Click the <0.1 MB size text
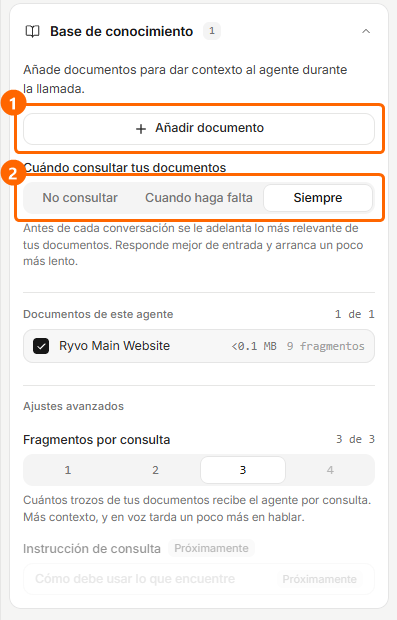The image size is (397, 620). (x=254, y=346)
